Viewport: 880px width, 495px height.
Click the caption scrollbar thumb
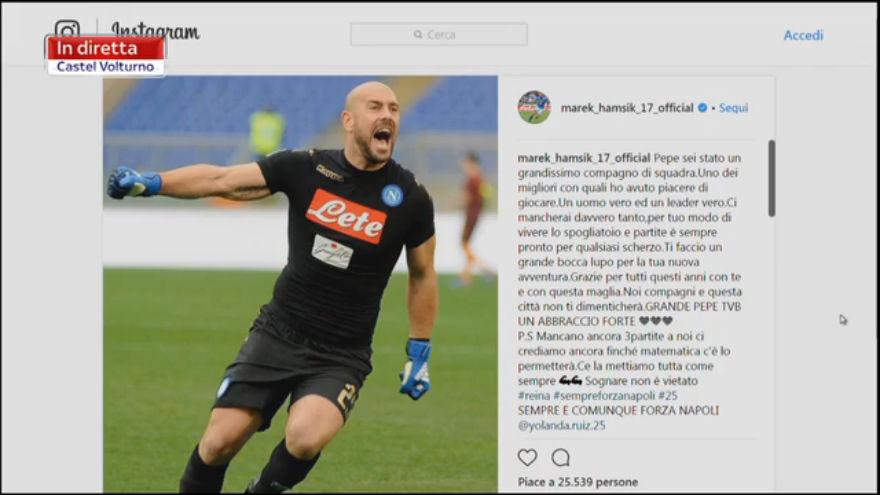click(772, 178)
